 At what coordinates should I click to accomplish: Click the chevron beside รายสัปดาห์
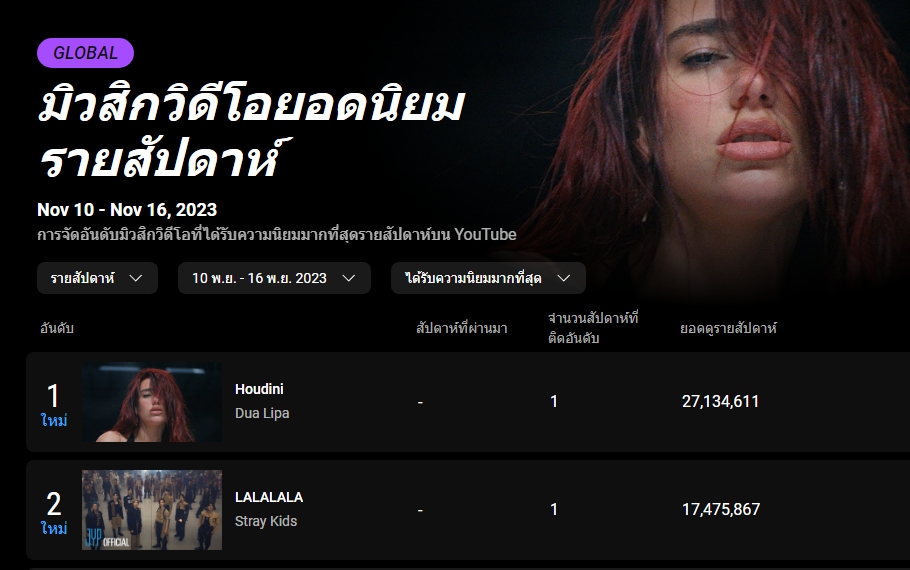(x=136, y=278)
